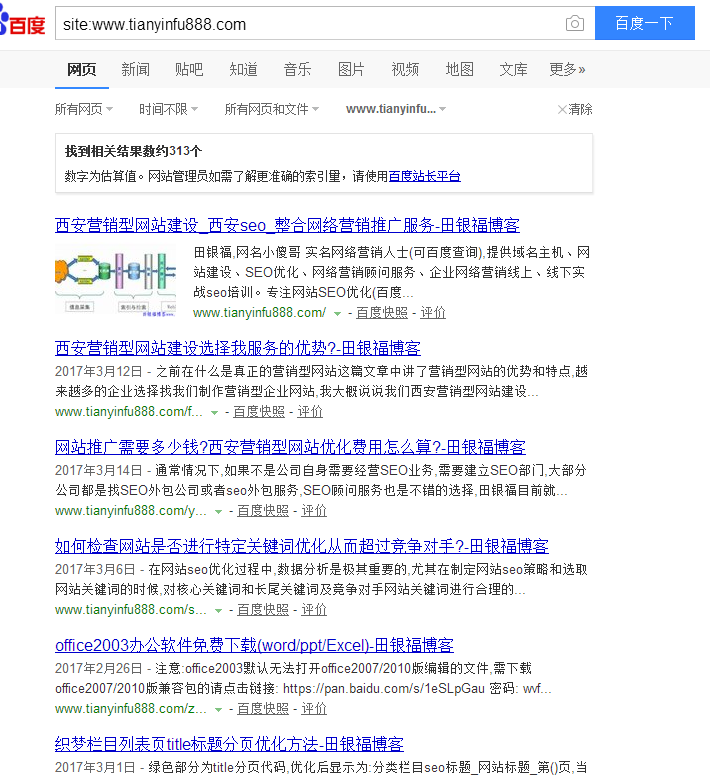Open result 西安营销型网站建设_西安seo_整合网络营销推广服务
The width and height of the screenshot is (710, 776).
point(287,225)
